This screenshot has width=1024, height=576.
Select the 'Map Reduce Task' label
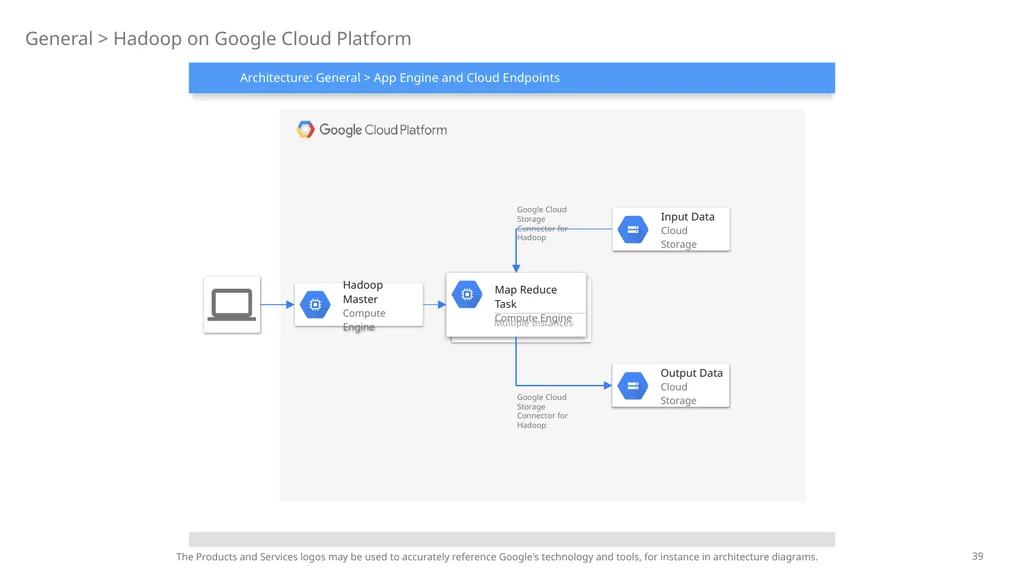[526, 296]
